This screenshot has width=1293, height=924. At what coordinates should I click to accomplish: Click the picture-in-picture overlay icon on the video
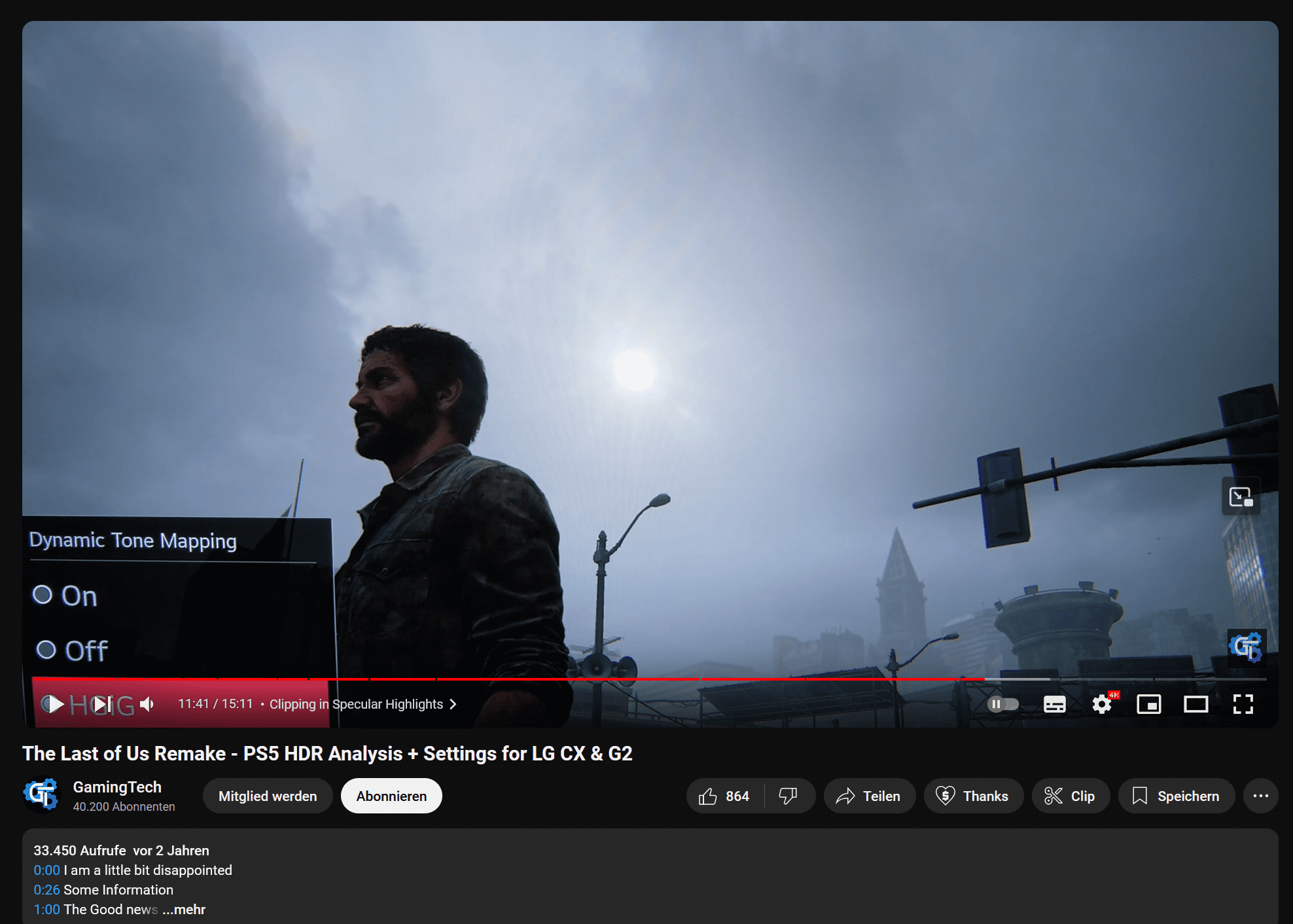coord(1241,497)
